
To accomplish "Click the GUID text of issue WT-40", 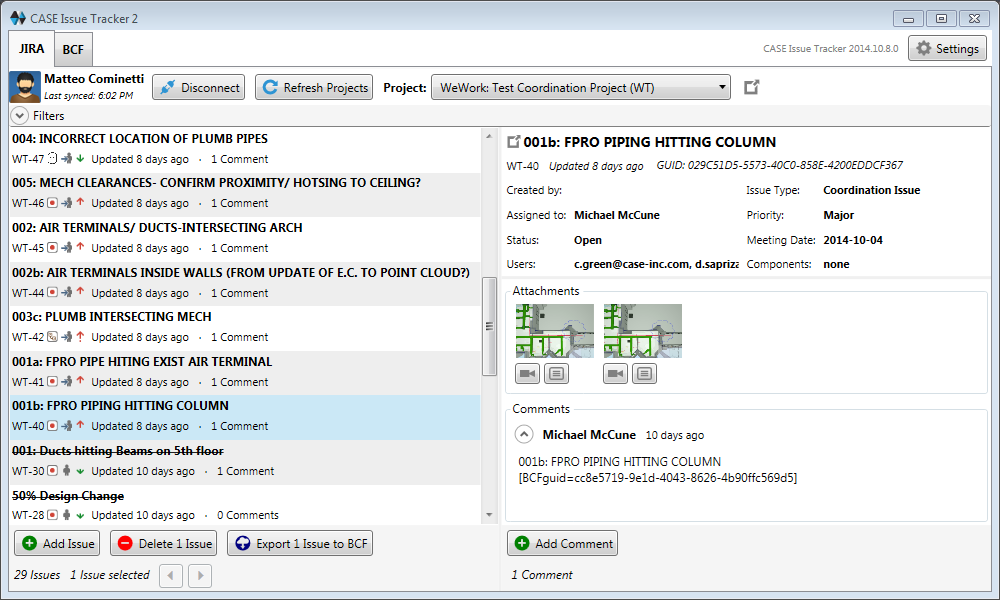I will click(779, 165).
